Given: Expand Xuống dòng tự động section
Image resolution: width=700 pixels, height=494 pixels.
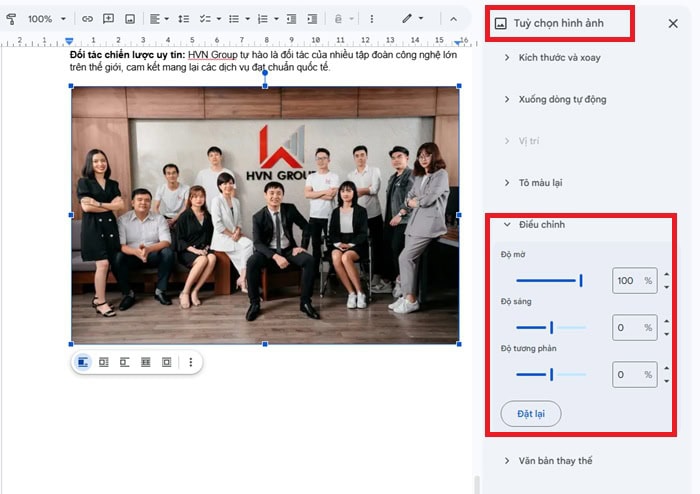Looking at the screenshot, I should click(x=555, y=99).
